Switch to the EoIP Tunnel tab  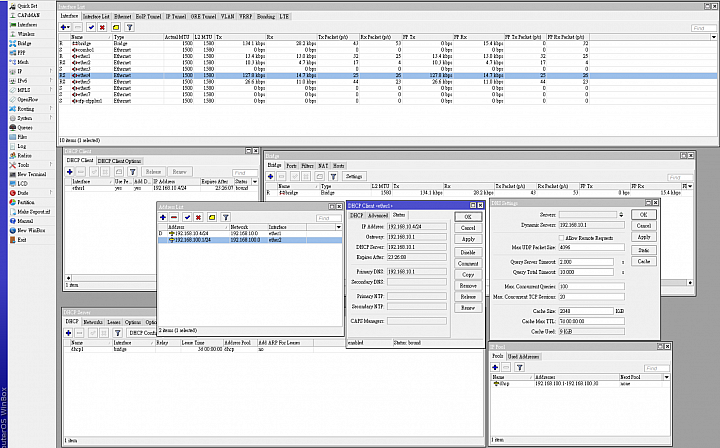tap(149, 17)
